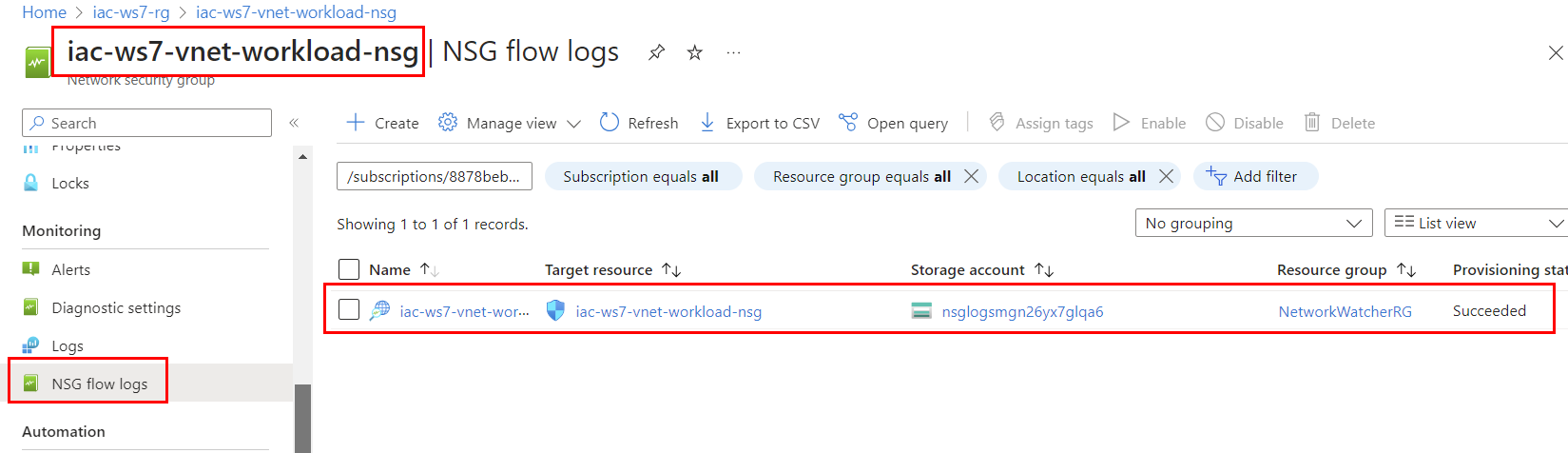The width and height of the screenshot is (1568, 453).
Task: Open Alerts under Monitoring
Action: tap(70, 269)
